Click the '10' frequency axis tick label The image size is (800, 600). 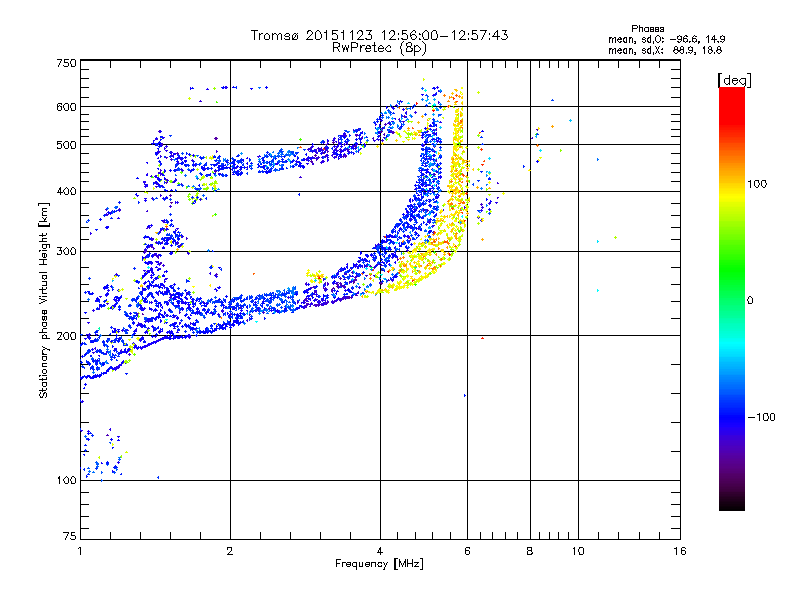pyautogui.click(x=578, y=551)
